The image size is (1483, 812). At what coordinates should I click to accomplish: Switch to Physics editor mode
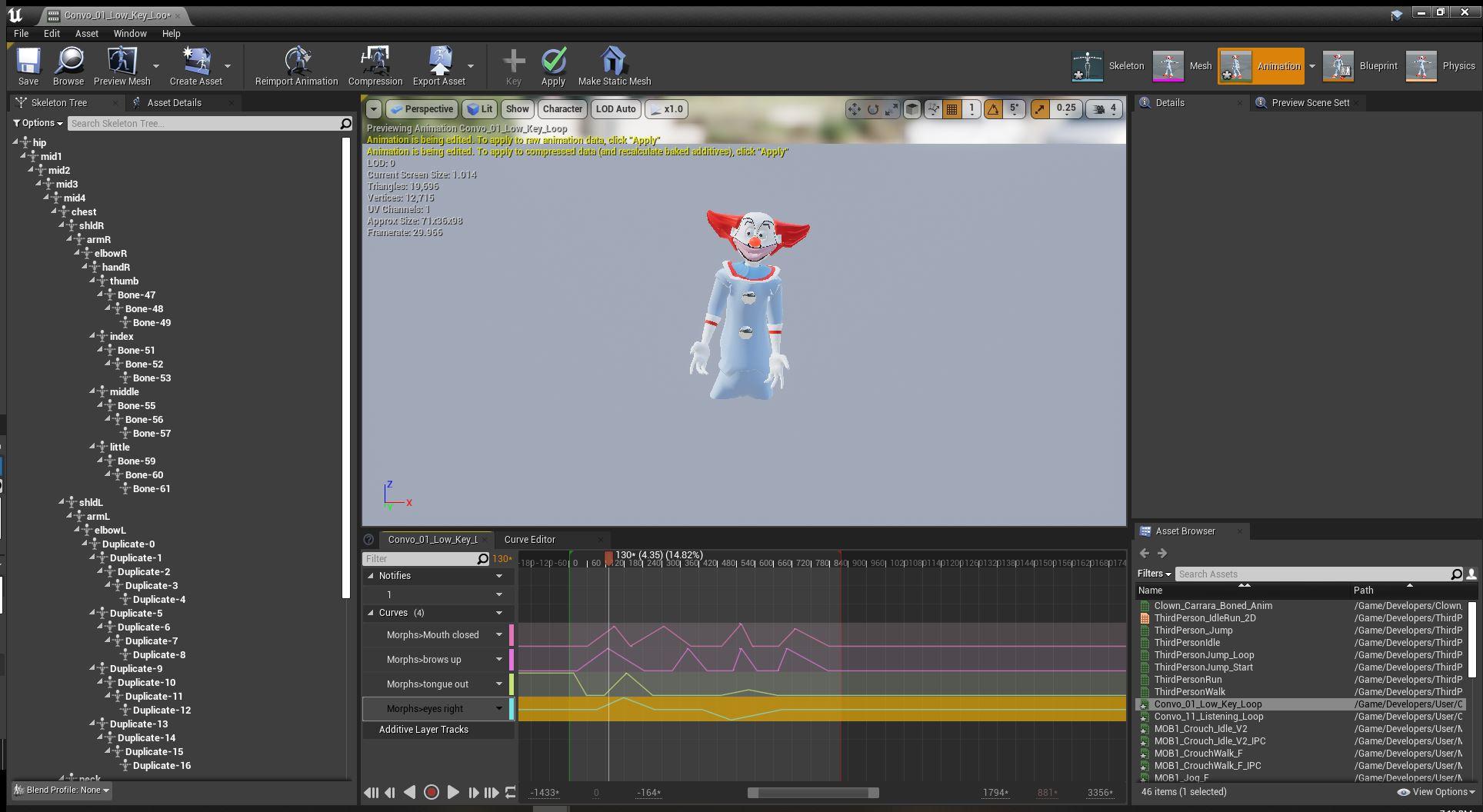[1441, 66]
